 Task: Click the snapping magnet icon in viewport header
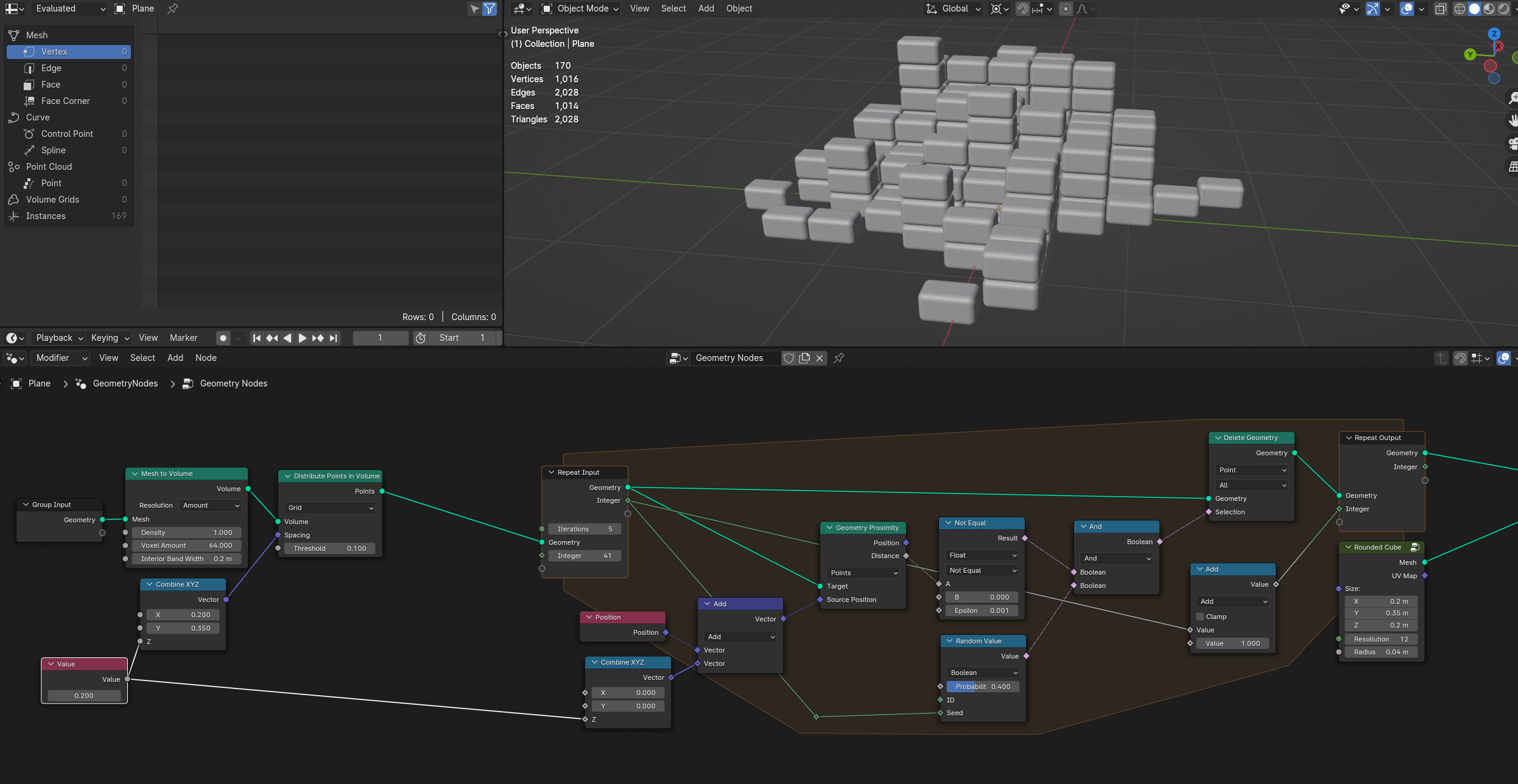click(1022, 9)
